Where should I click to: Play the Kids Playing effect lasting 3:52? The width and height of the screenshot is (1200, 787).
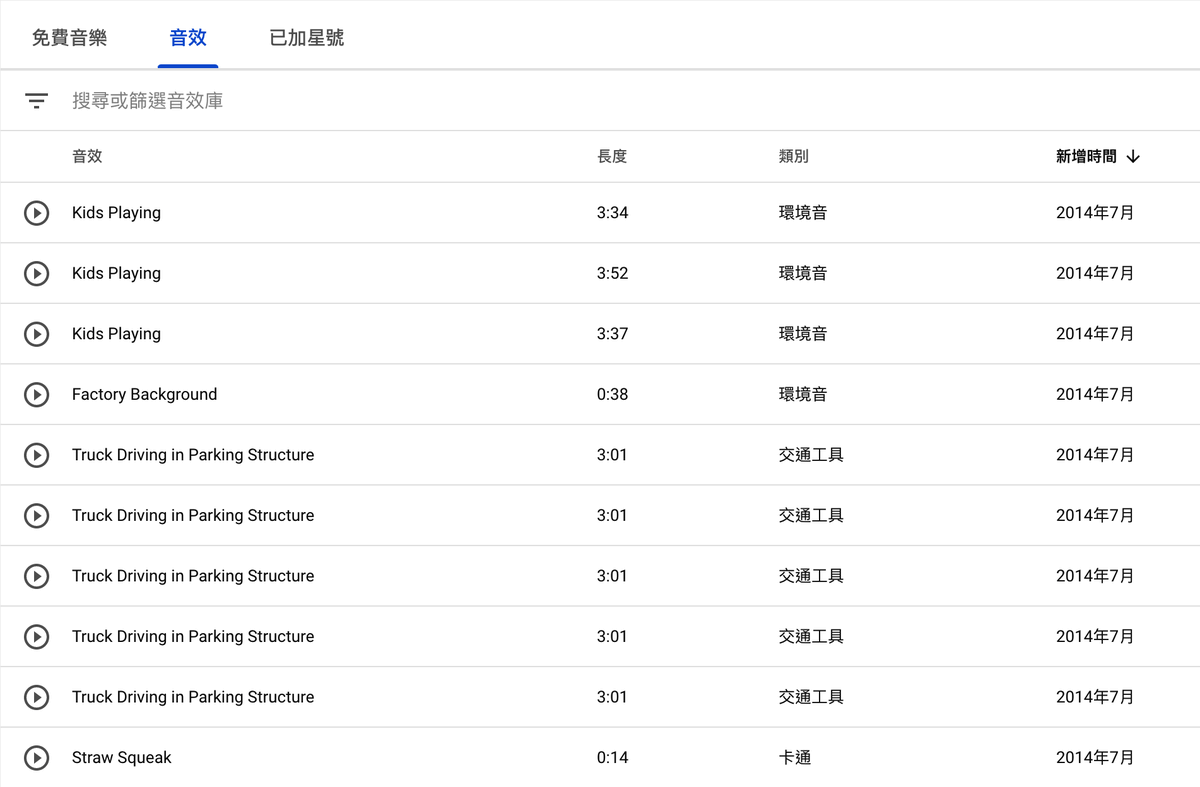(36, 273)
